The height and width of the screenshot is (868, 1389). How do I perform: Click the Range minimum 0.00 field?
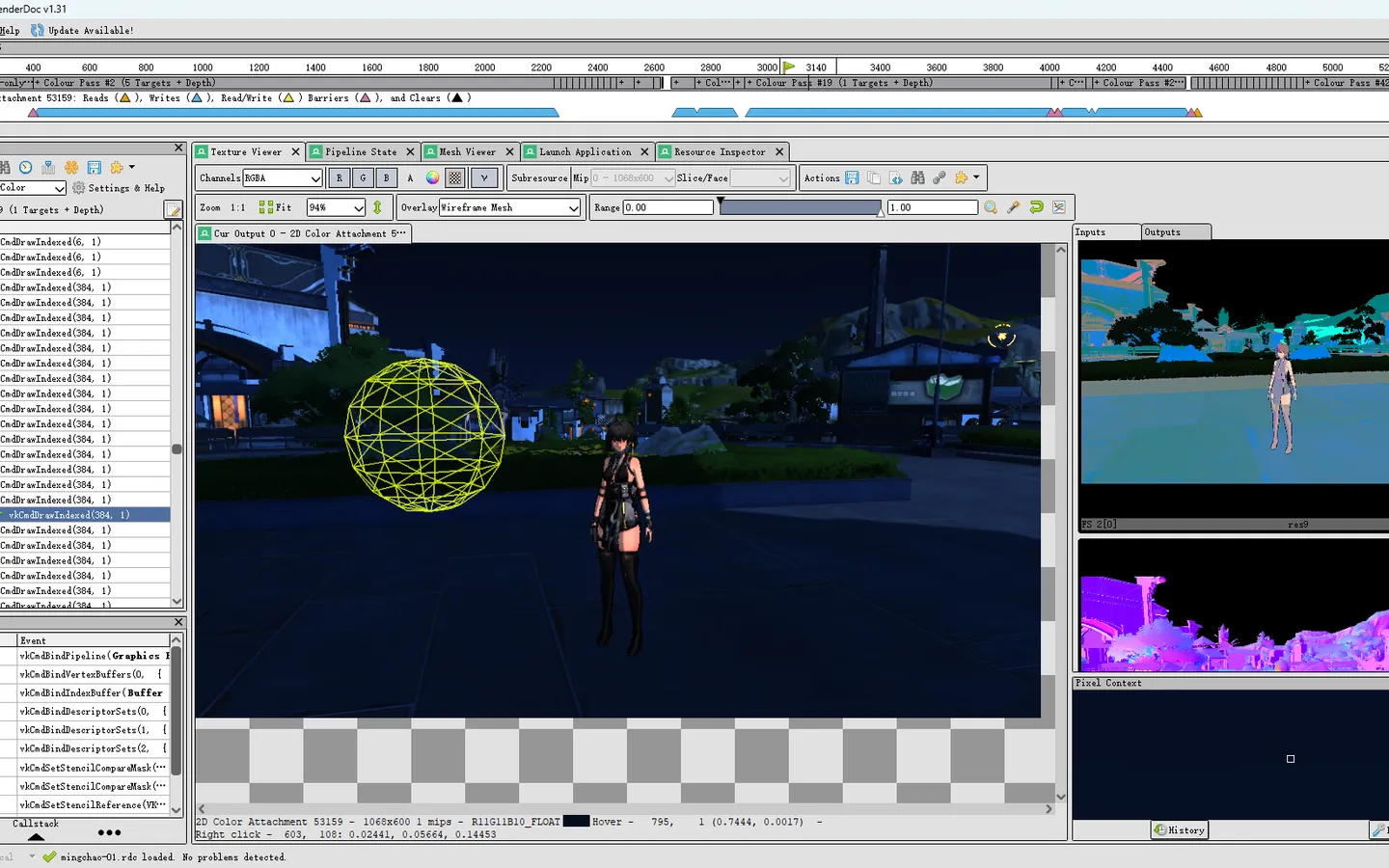[667, 207]
